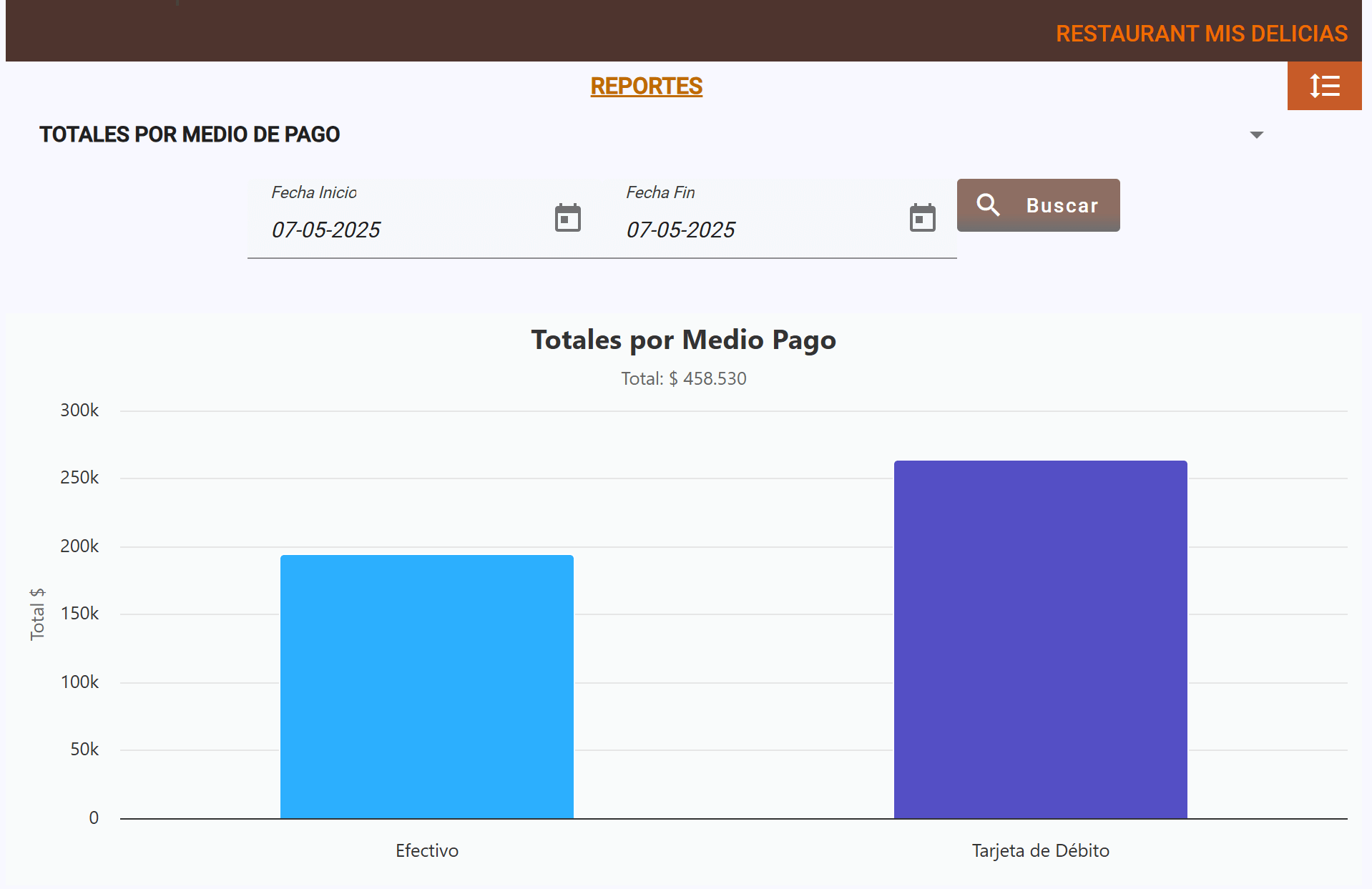Open the Fecha Fin calendar icon

coord(922,218)
